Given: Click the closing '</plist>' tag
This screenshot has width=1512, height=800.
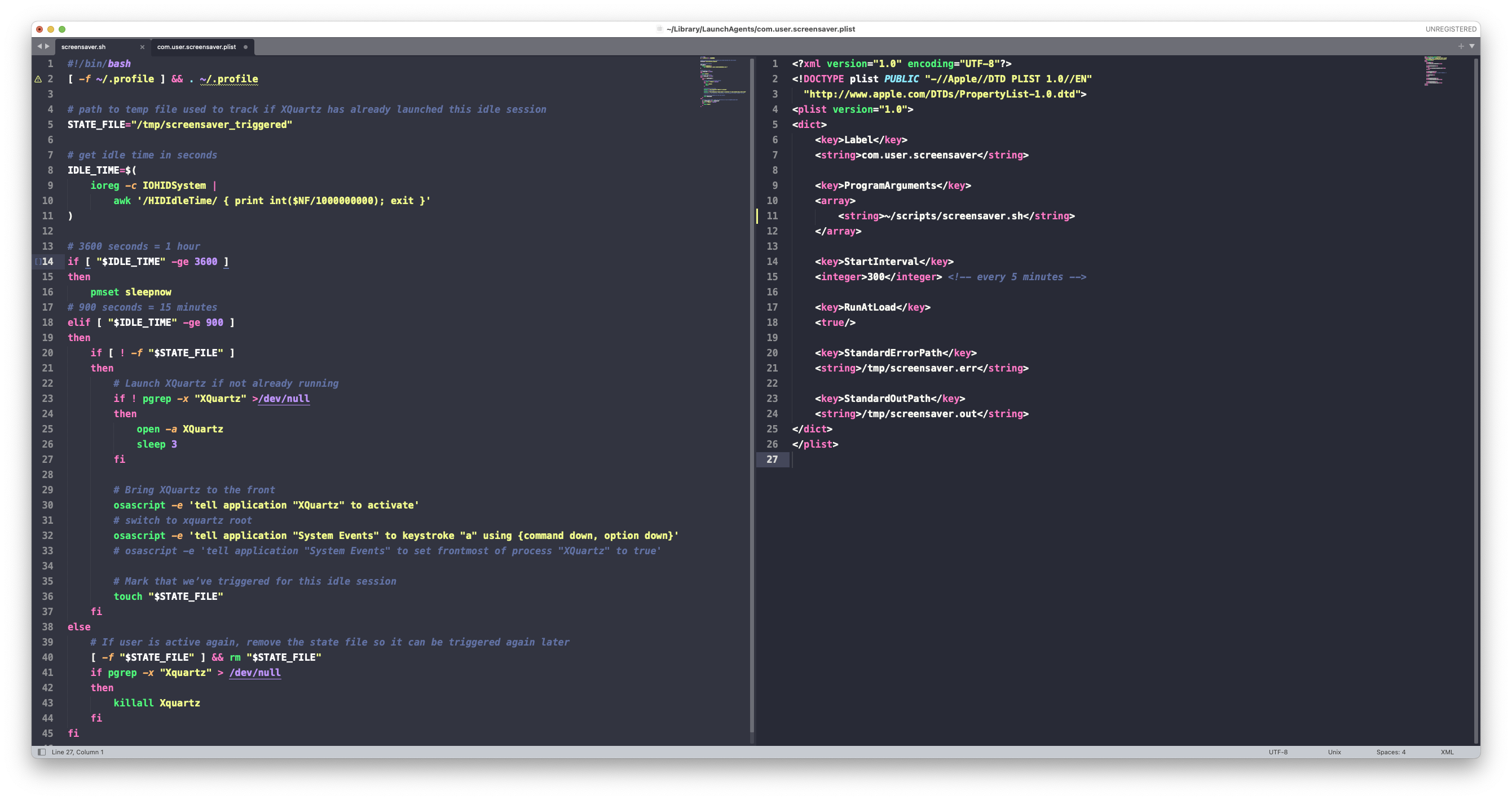Looking at the screenshot, I should [x=815, y=444].
